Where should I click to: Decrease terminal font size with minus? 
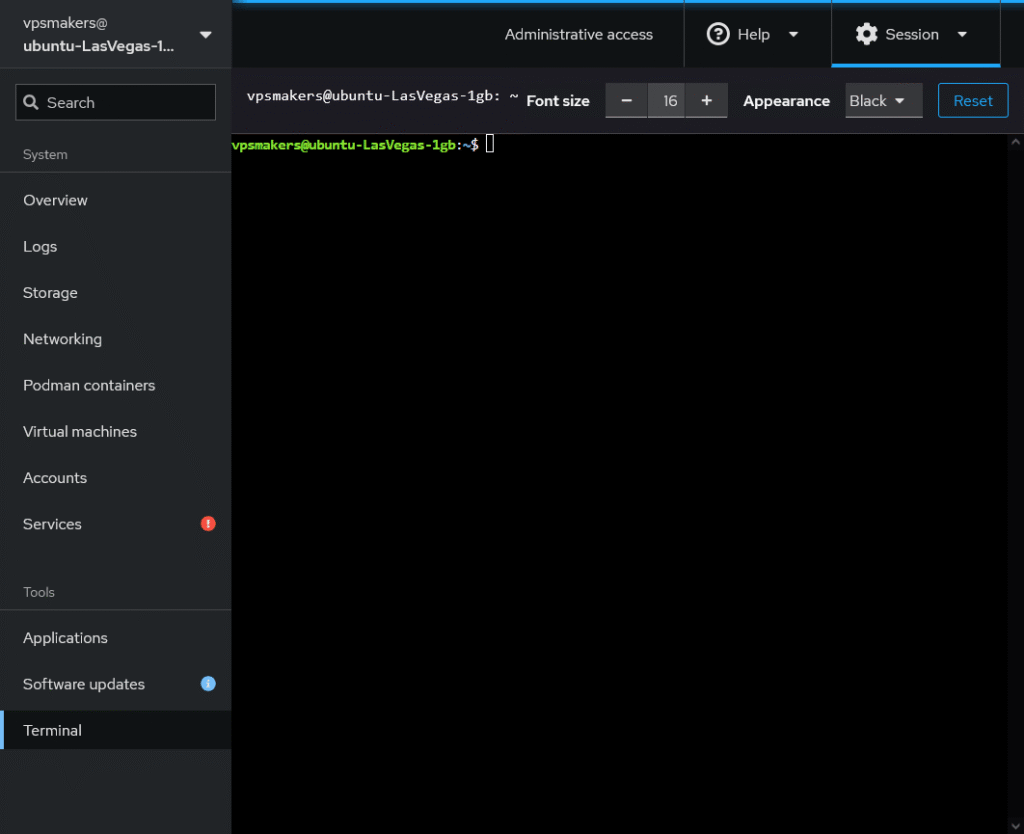pos(626,101)
